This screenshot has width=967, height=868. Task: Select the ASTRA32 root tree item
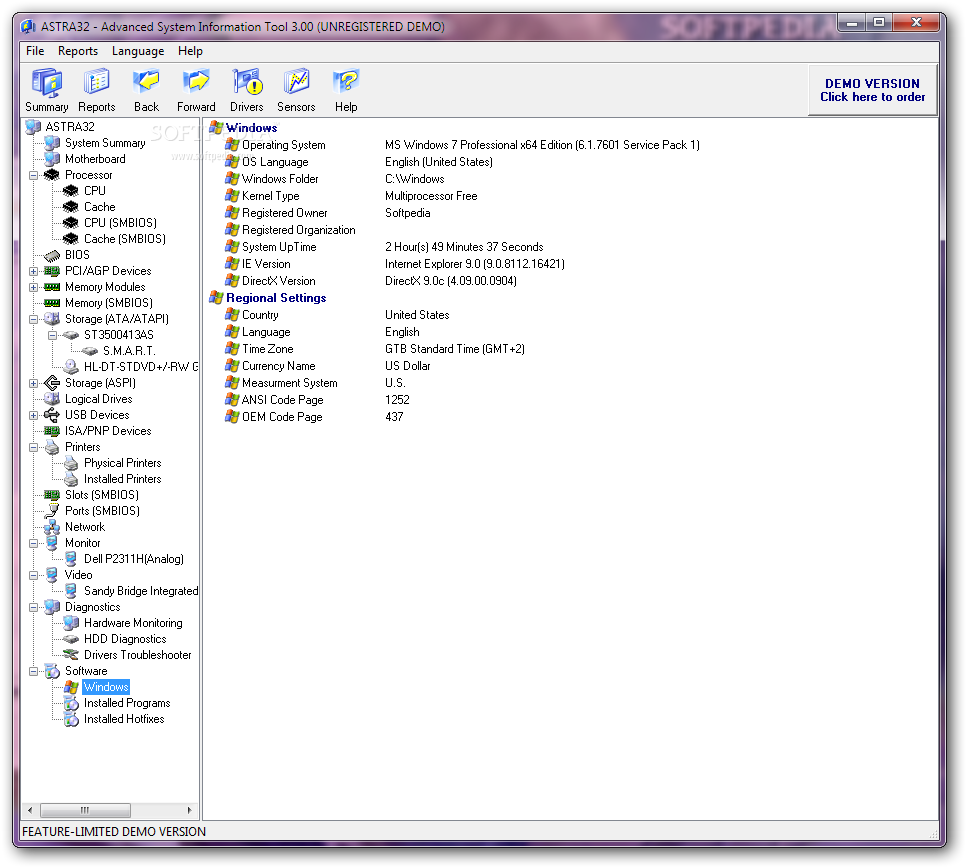(70, 127)
